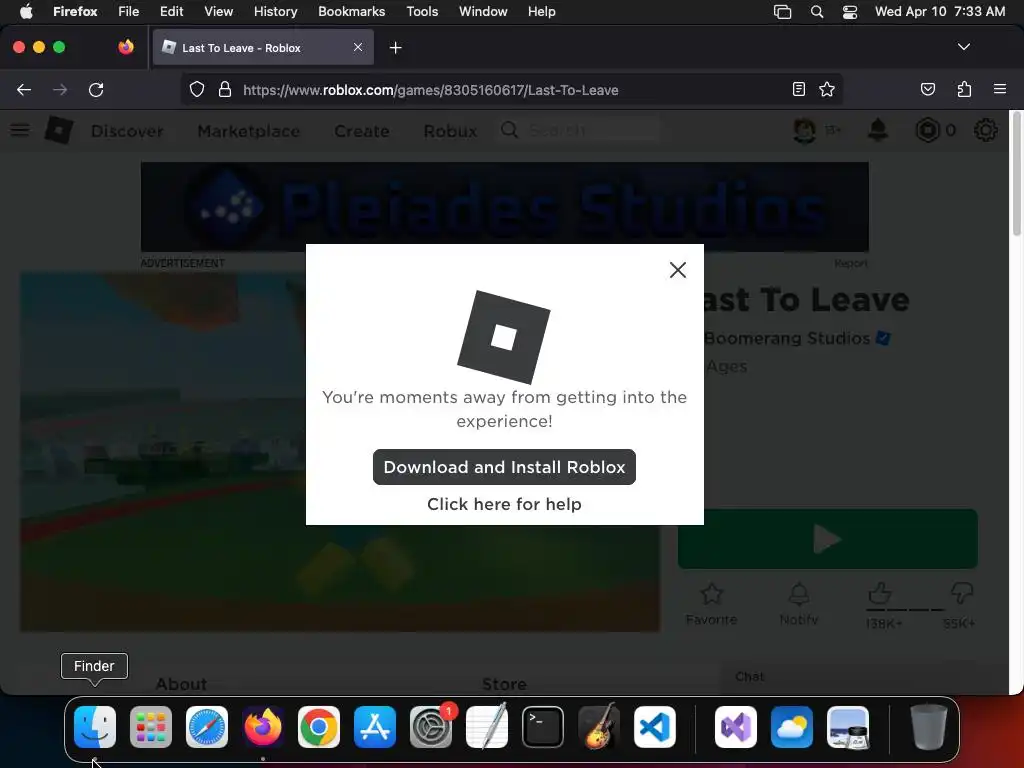View site security padlock details

pos(225,89)
